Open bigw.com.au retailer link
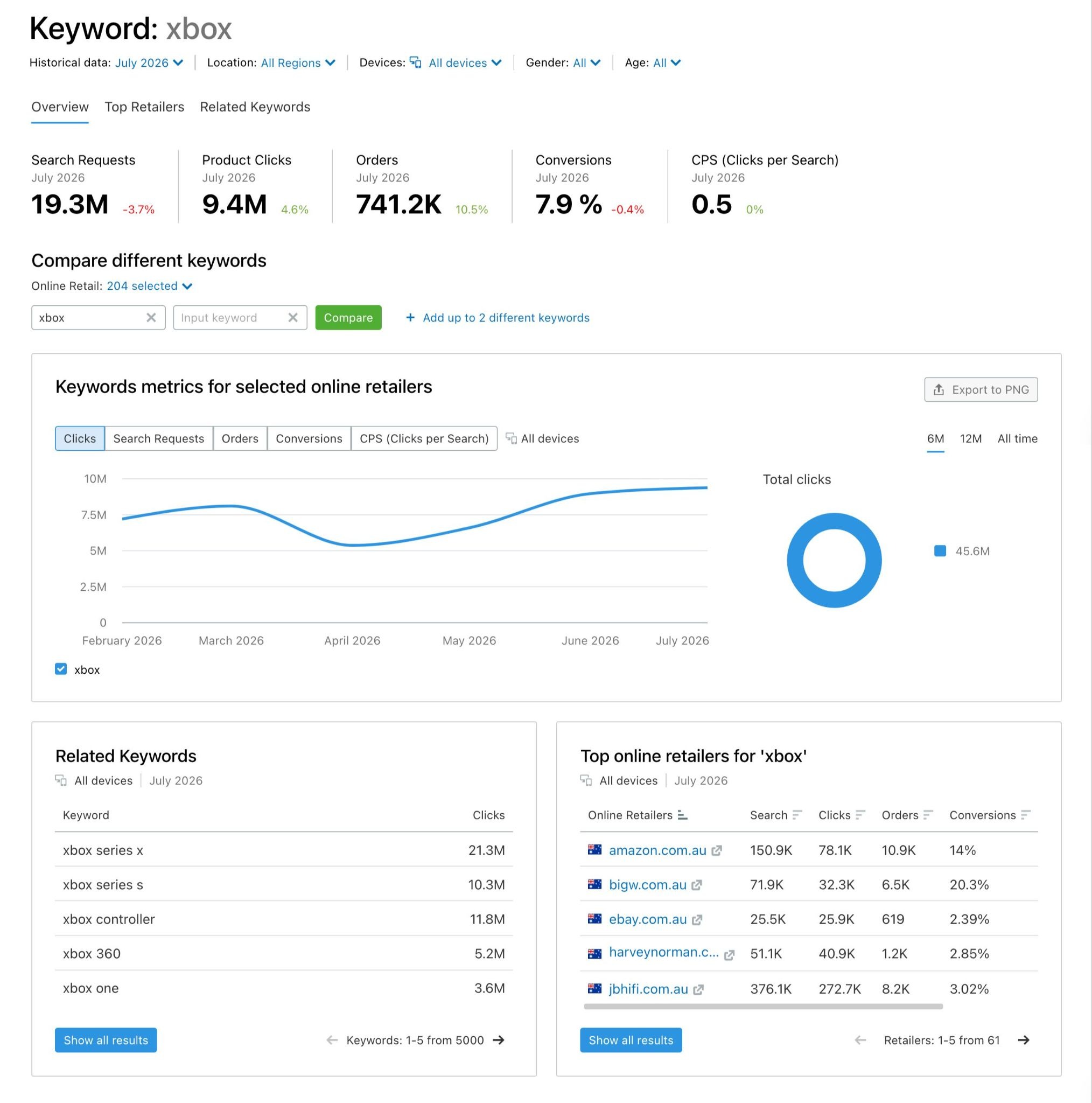Screen dimensions: 1092x1103 point(648,885)
